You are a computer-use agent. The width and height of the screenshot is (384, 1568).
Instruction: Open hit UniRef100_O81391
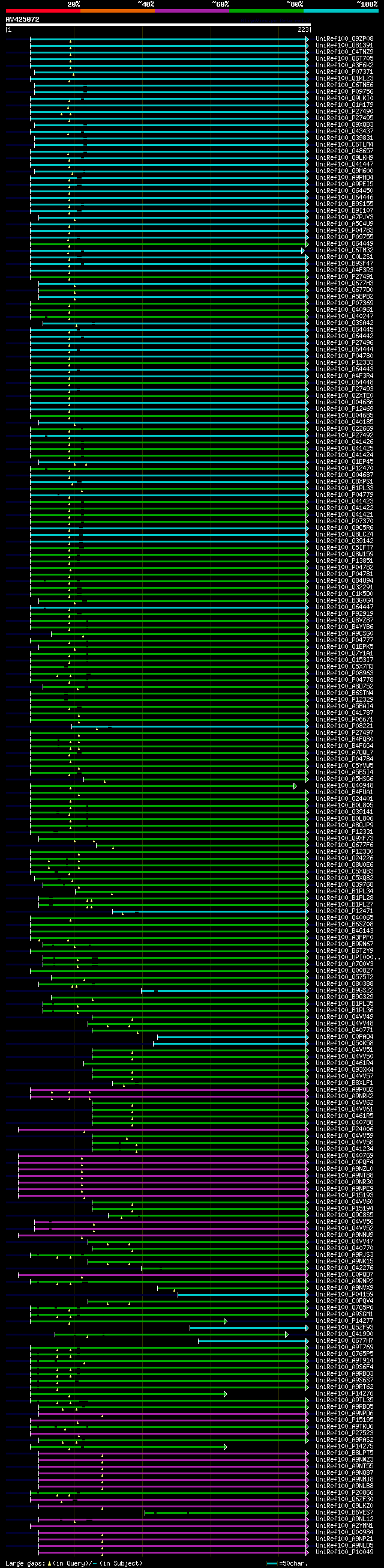pyautogui.click(x=344, y=46)
